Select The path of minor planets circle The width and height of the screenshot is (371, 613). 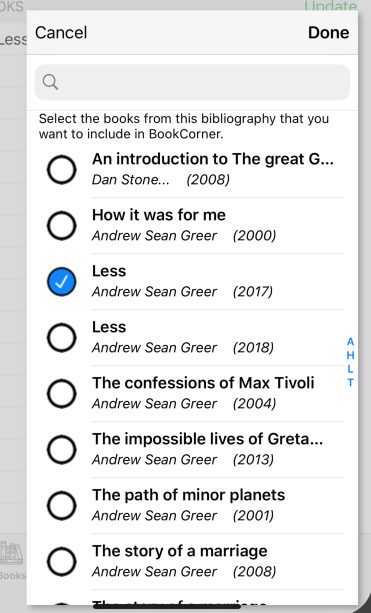click(61, 505)
